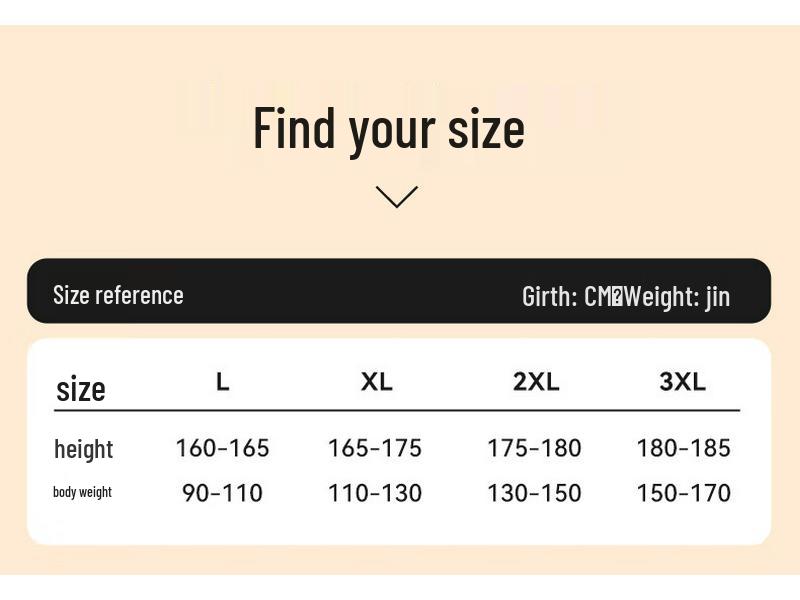Select the 2XL size column header
Screen dimensions: 800x600
[x=536, y=381]
